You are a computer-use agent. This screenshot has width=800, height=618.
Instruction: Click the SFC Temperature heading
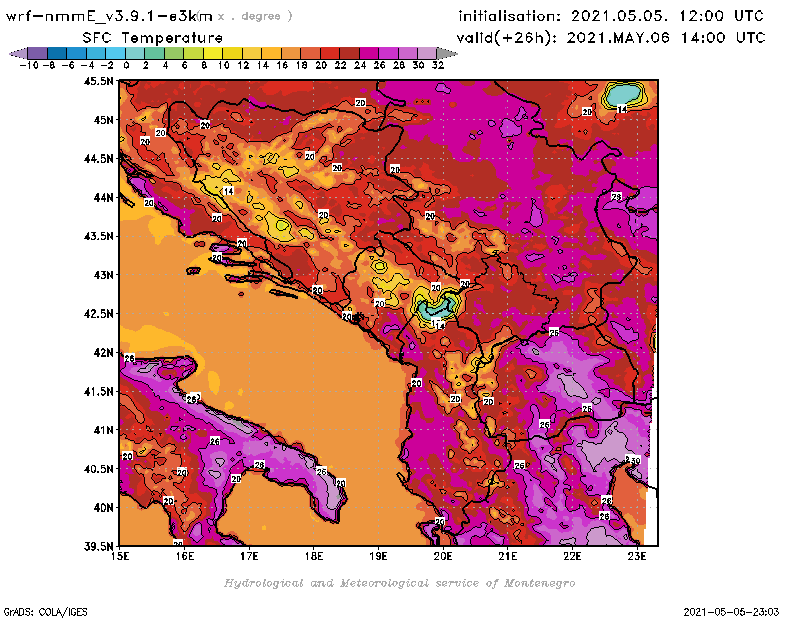(153, 38)
